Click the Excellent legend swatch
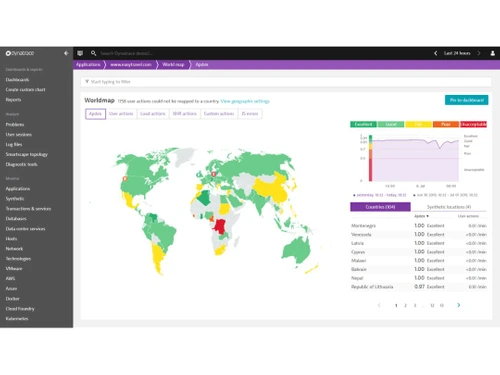Viewport: 500px width, 375px height. (x=363, y=124)
